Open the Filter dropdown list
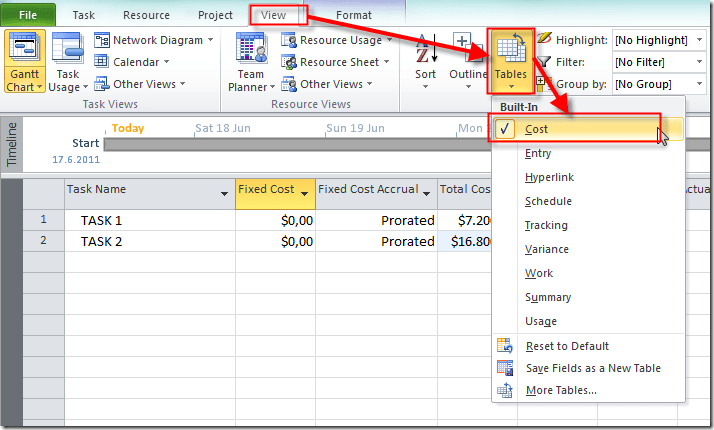This screenshot has height=430, width=714. pos(698,62)
